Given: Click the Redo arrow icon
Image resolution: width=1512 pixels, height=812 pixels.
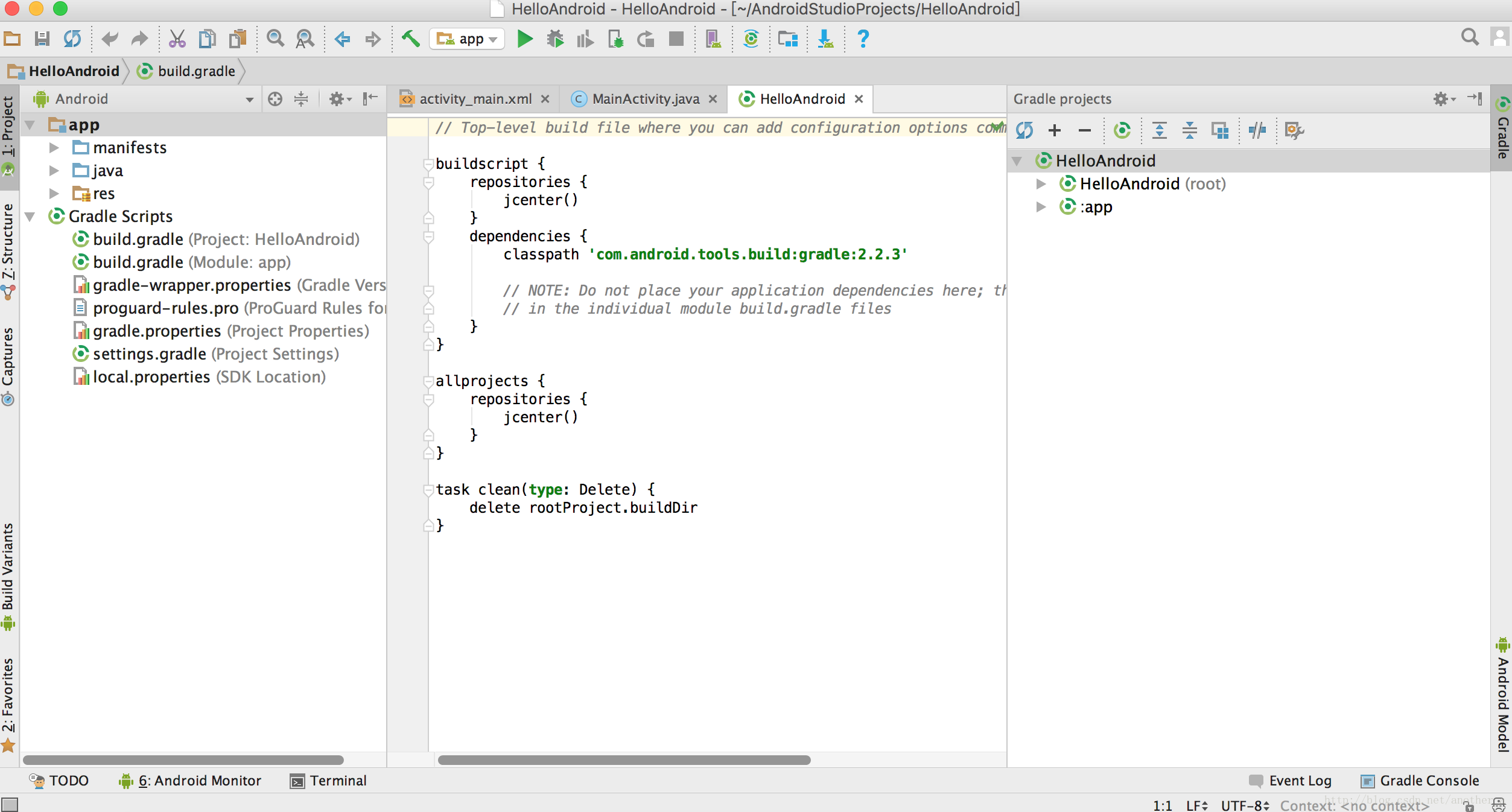Looking at the screenshot, I should 139,39.
